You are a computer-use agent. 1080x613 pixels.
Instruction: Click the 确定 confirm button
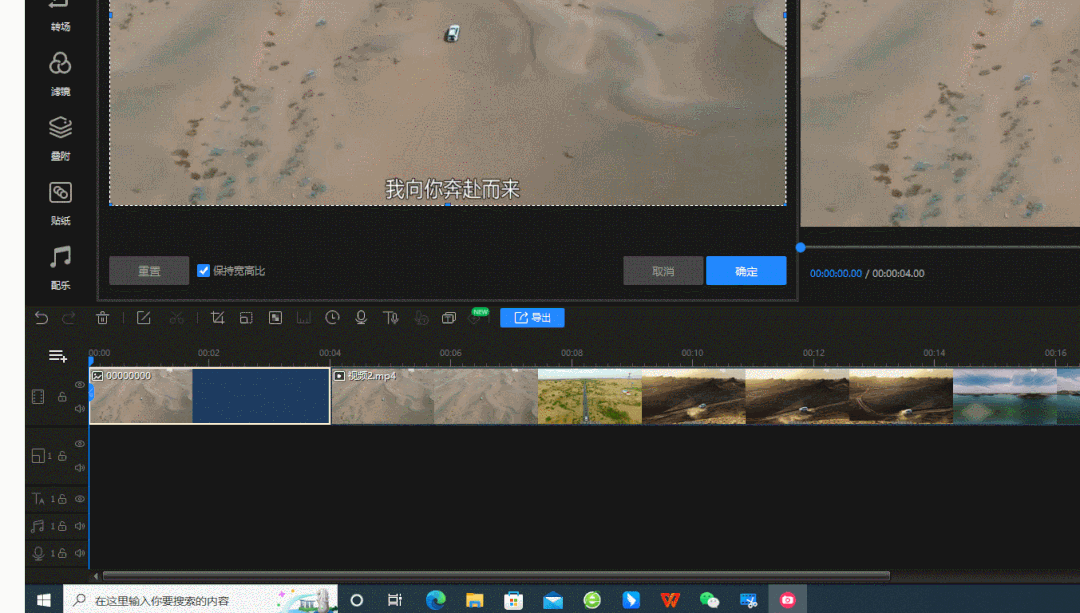(x=746, y=270)
